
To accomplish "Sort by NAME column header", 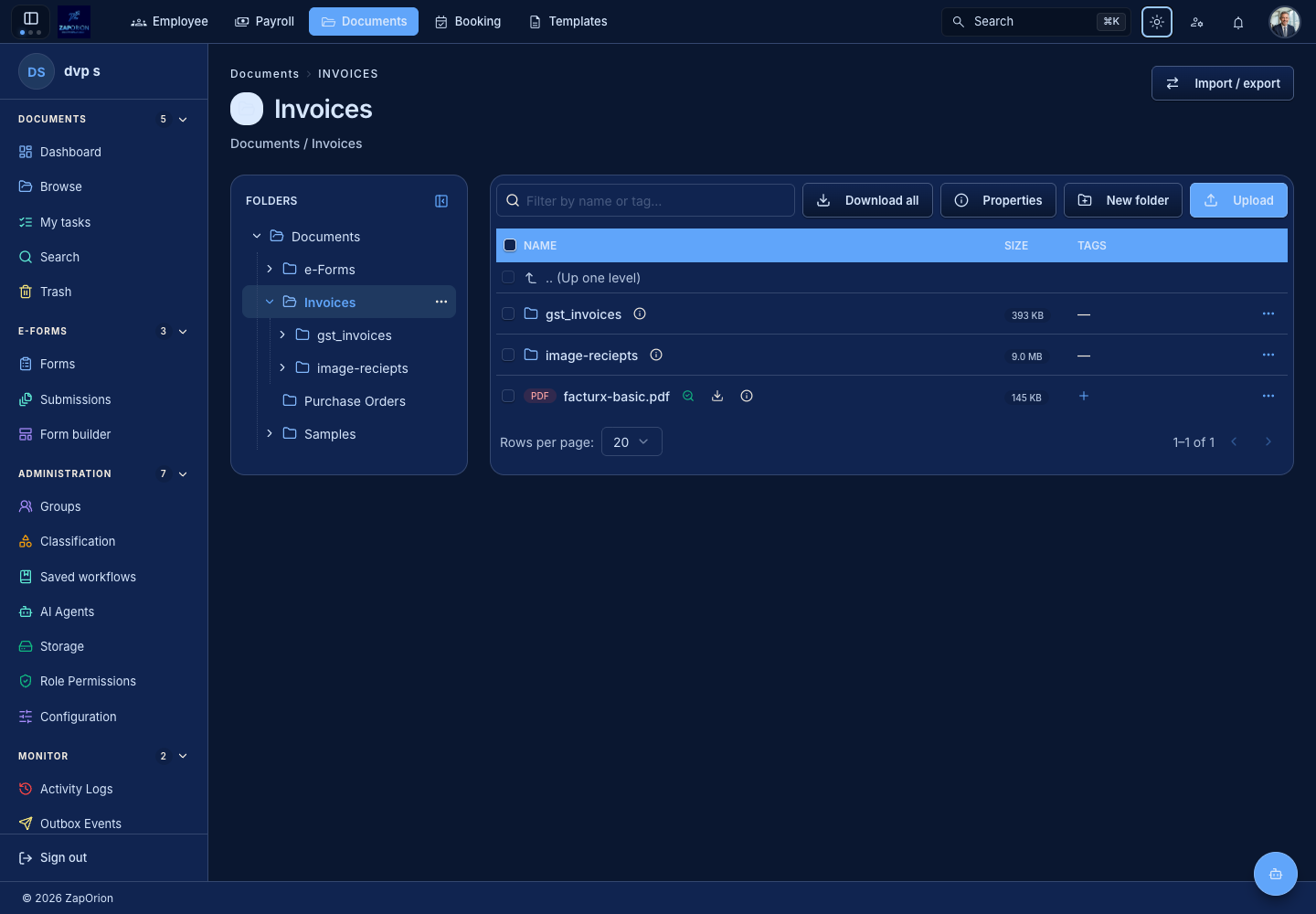I will (540, 246).
